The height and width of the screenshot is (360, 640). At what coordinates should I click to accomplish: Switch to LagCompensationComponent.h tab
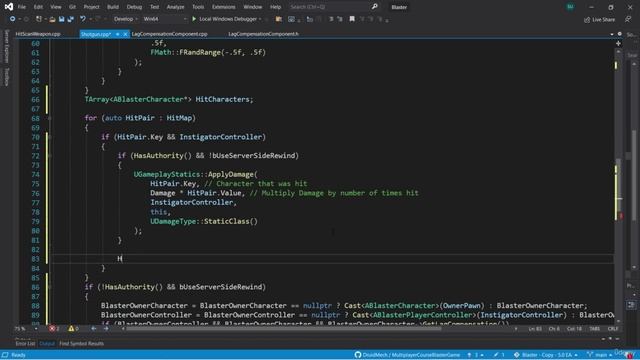coord(263,34)
